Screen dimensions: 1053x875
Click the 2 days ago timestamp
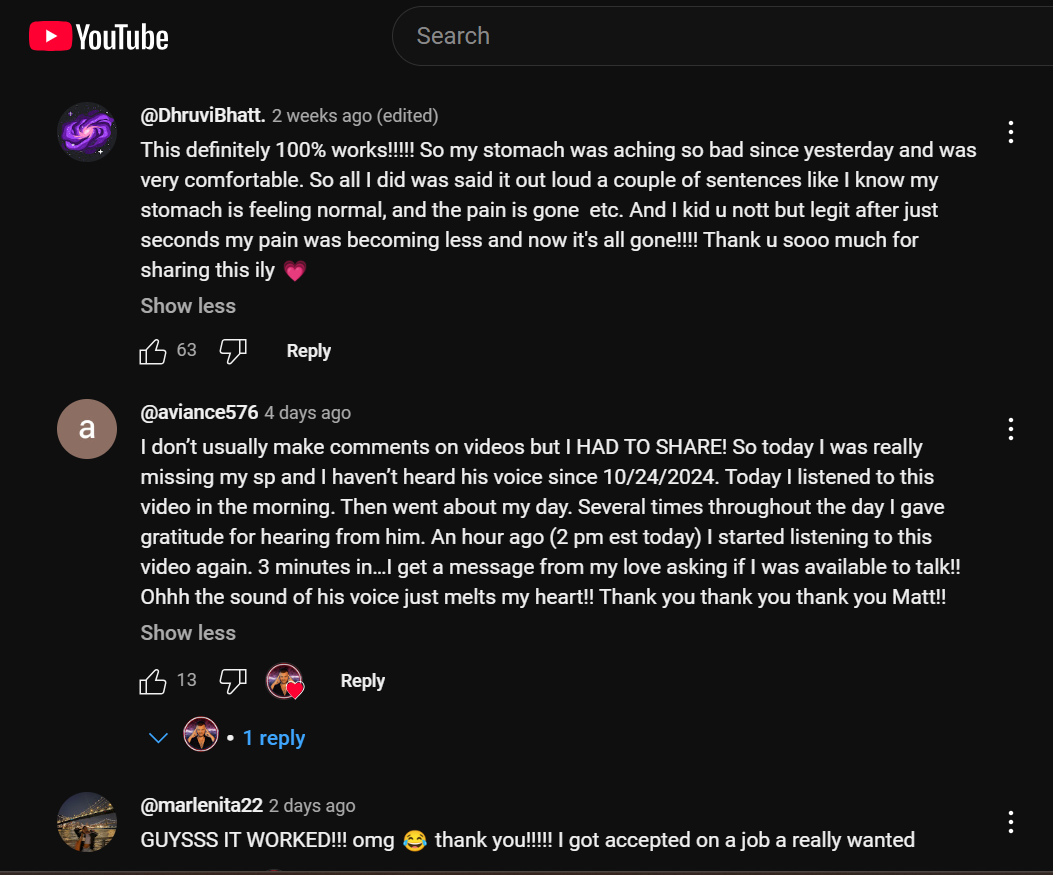[x=312, y=806]
